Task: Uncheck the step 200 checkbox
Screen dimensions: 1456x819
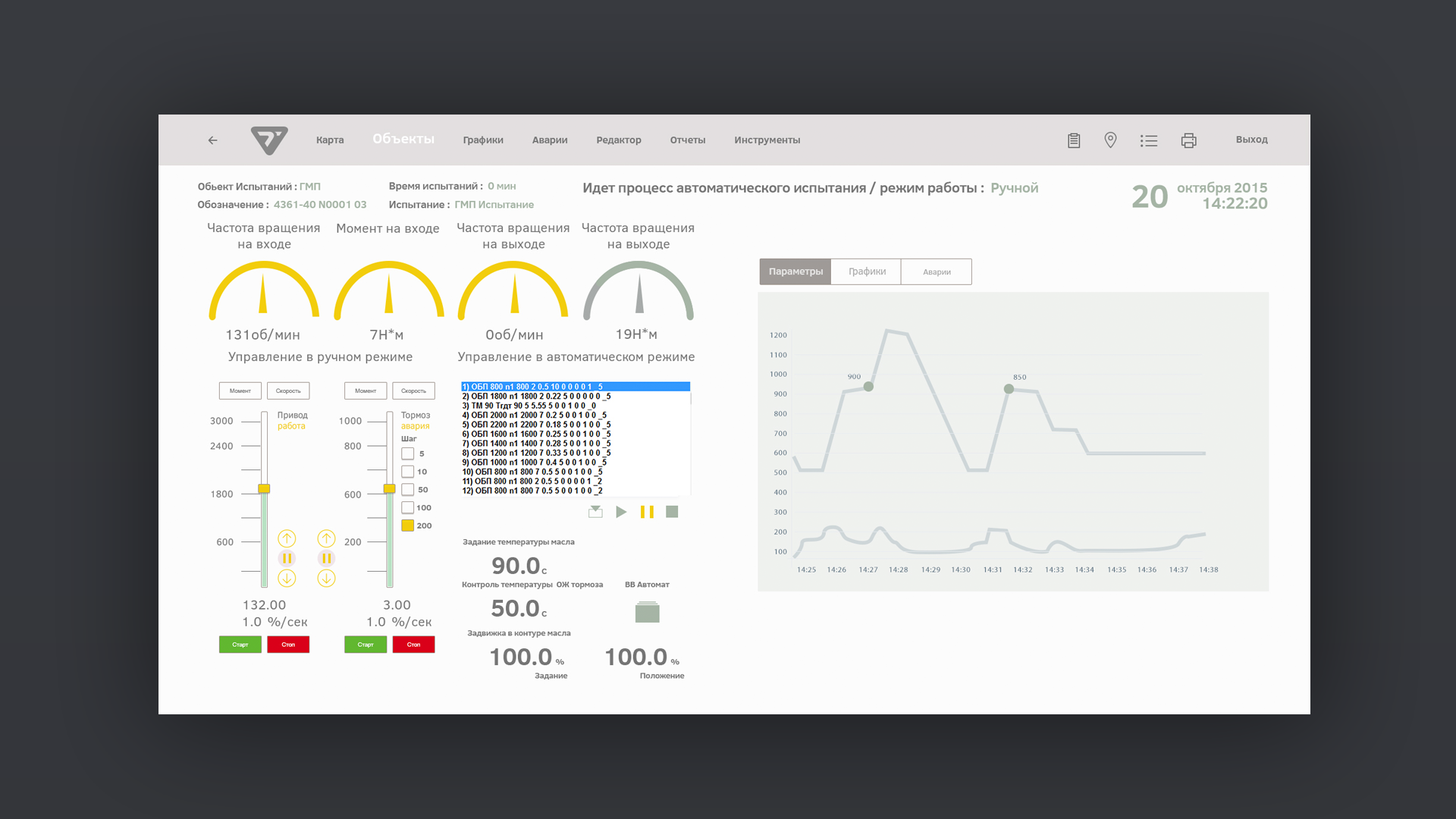Action: [408, 526]
